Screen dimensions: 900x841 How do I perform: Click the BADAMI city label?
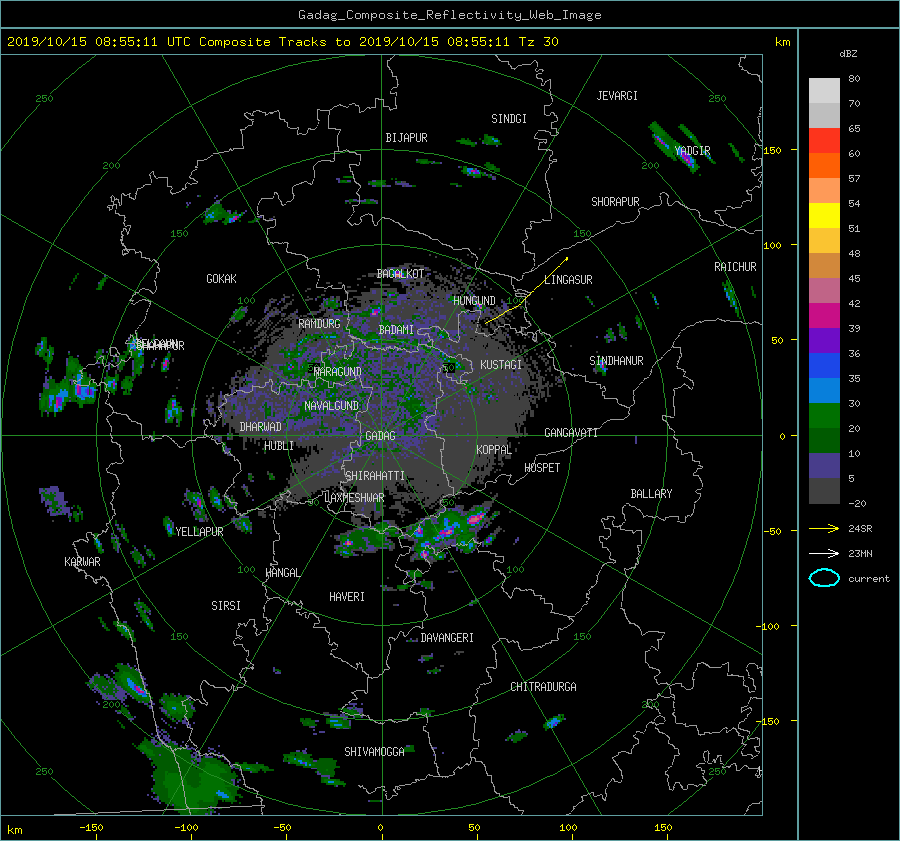click(x=396, y=330)
